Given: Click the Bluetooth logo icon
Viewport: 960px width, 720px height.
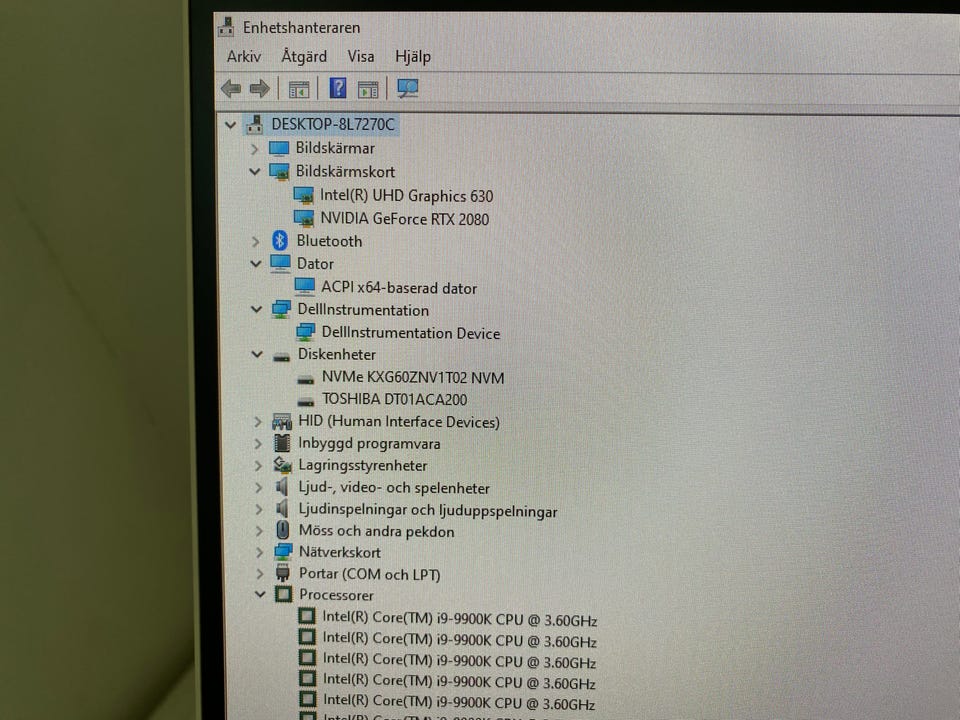Looking at the screenshot, I should coord(280,241).
